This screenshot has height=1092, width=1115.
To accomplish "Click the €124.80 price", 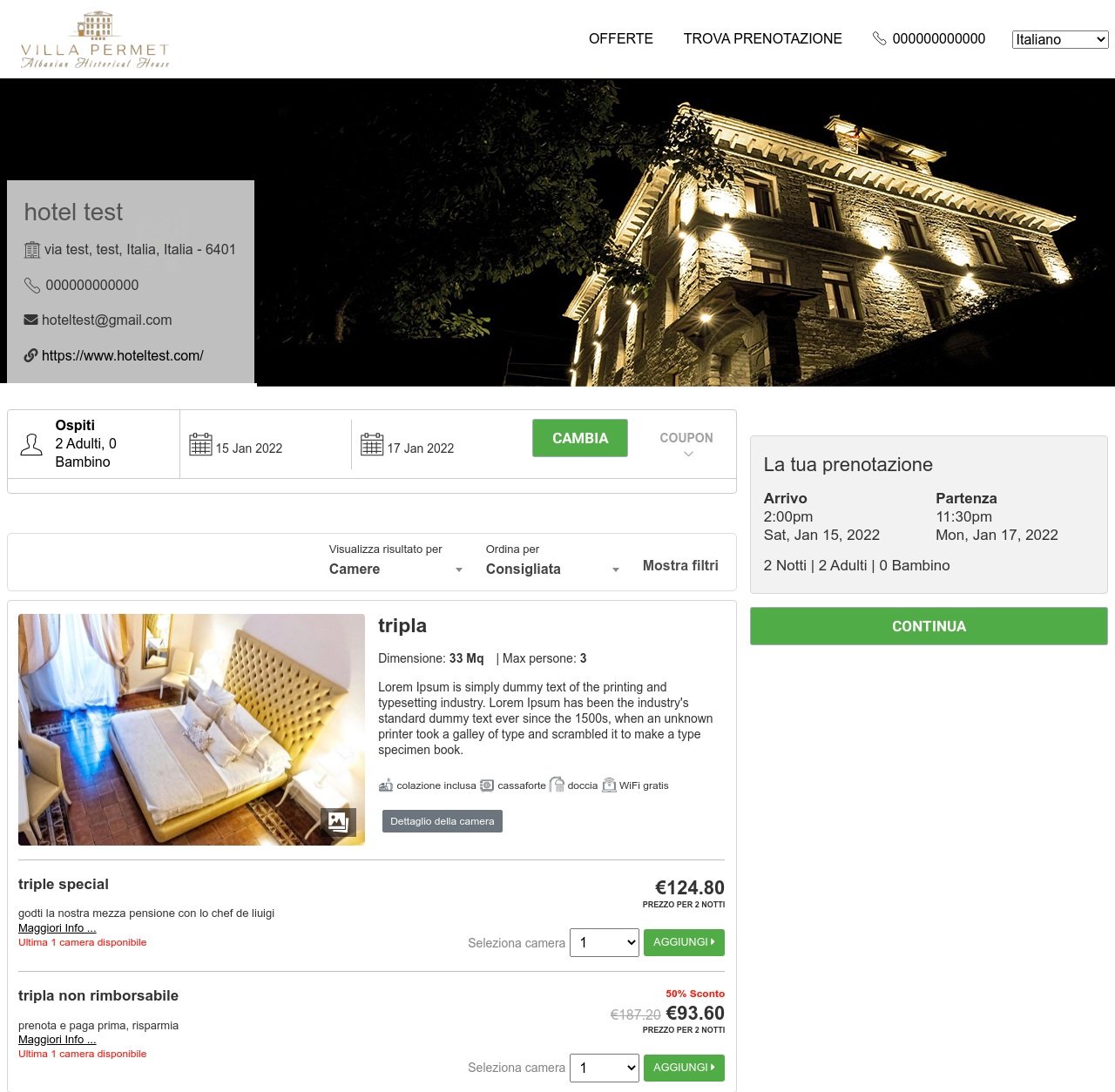I will pyautogui.click(x=690, y=887).
